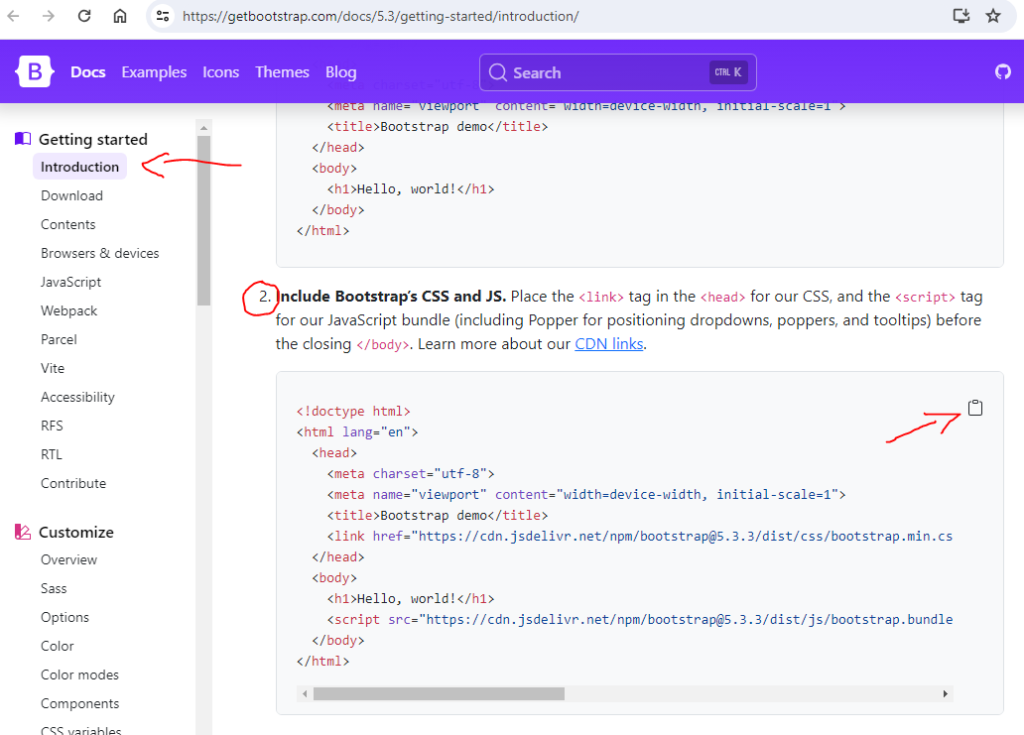The width and height of the screenshot is (1024, 735).
Task: Click the Bootstrap logo icon
Action: point(35,72)
